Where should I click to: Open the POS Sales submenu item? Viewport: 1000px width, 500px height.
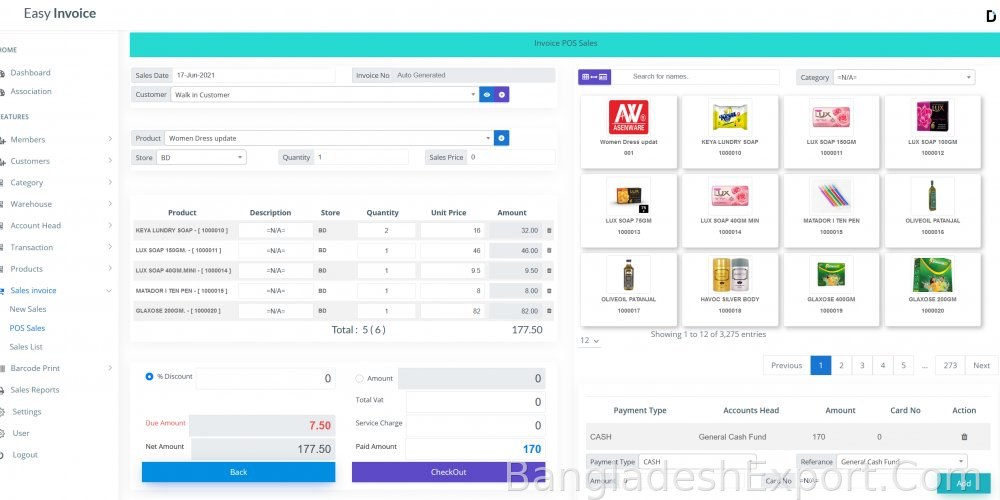coord(27,328)
